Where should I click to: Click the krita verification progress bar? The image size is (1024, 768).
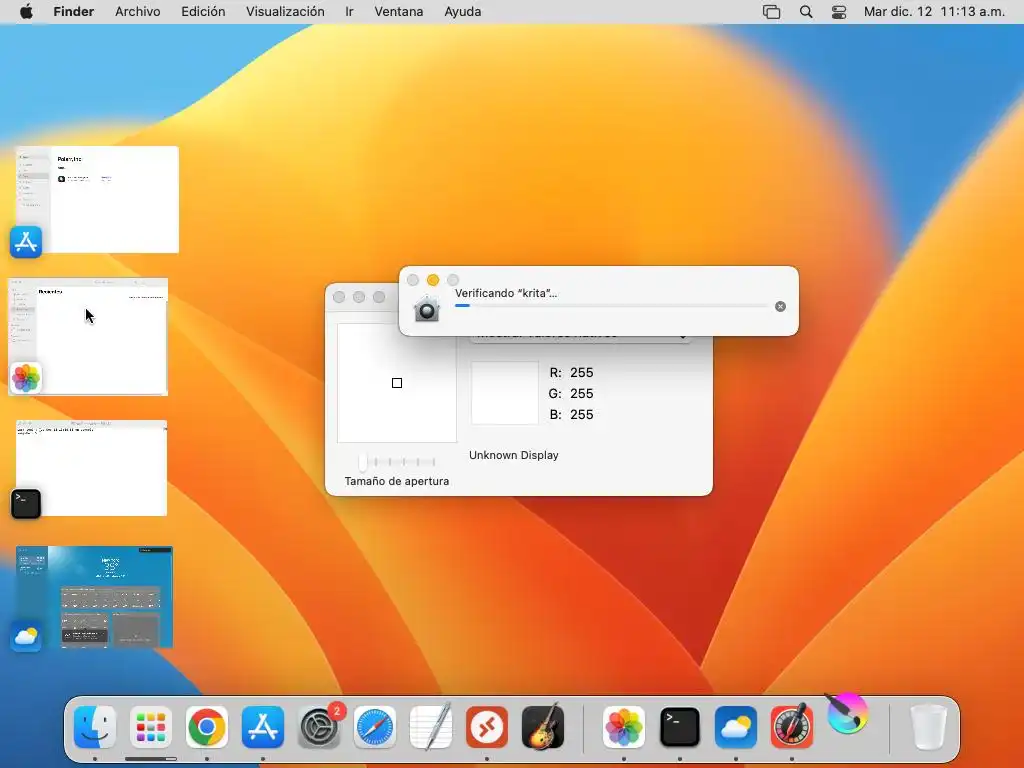pyautogui.click(x=611, y=306)
